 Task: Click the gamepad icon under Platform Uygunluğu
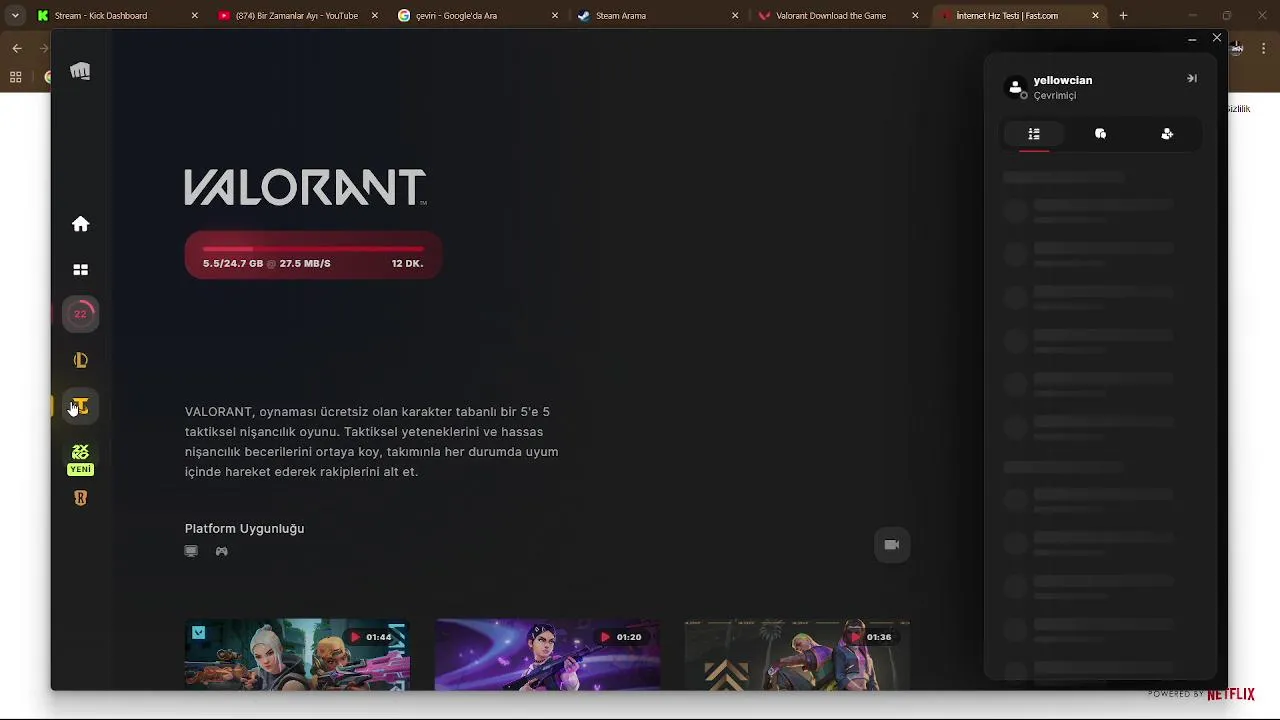click(222, 551)
